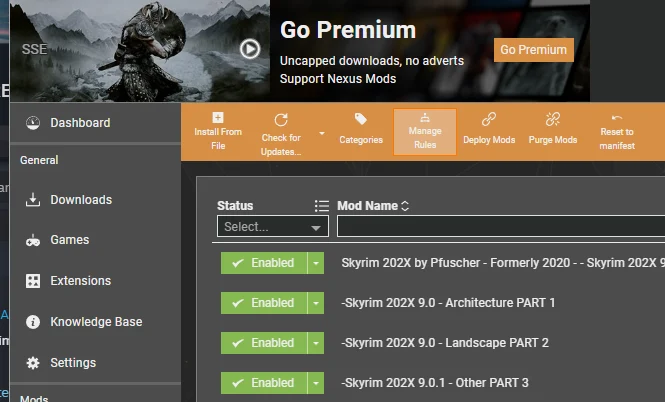Expand the Check for Updates dropdown arrow
665x402 pixels.
tap(322, 133)
